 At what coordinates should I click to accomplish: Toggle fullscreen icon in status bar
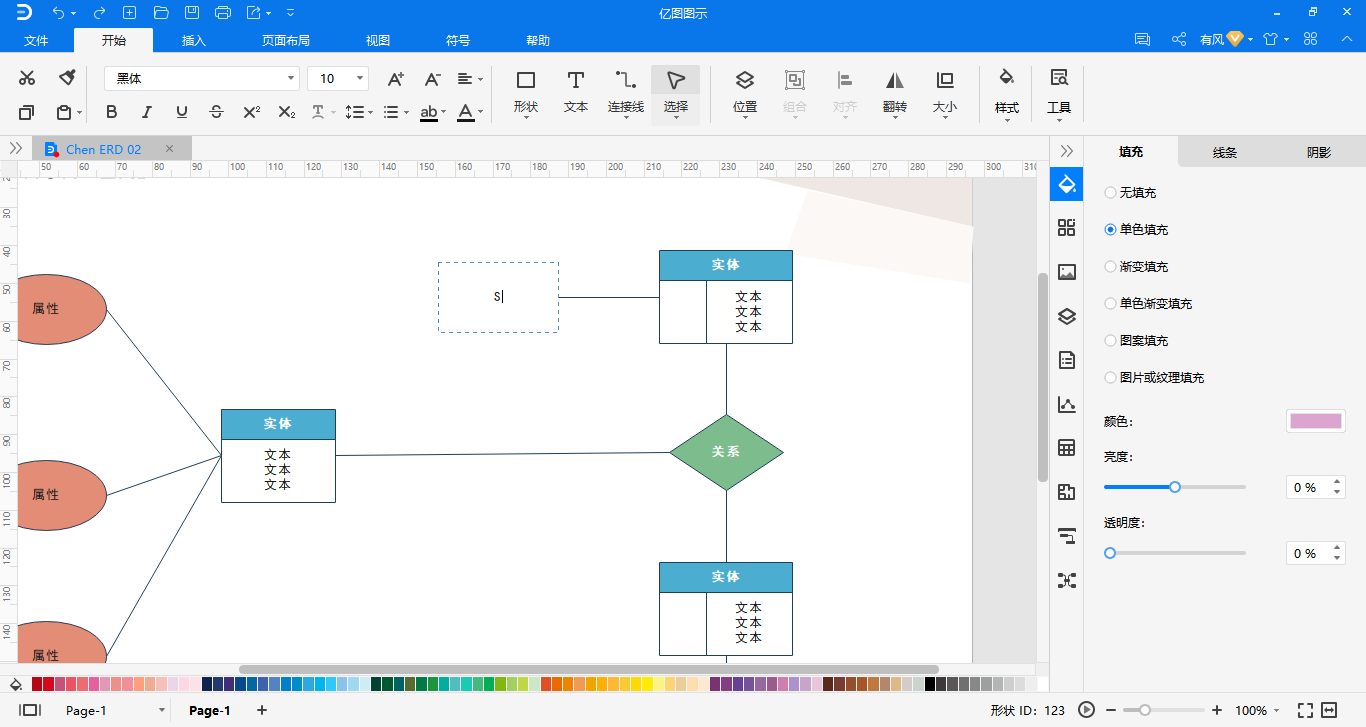(x=1305, y=710)
